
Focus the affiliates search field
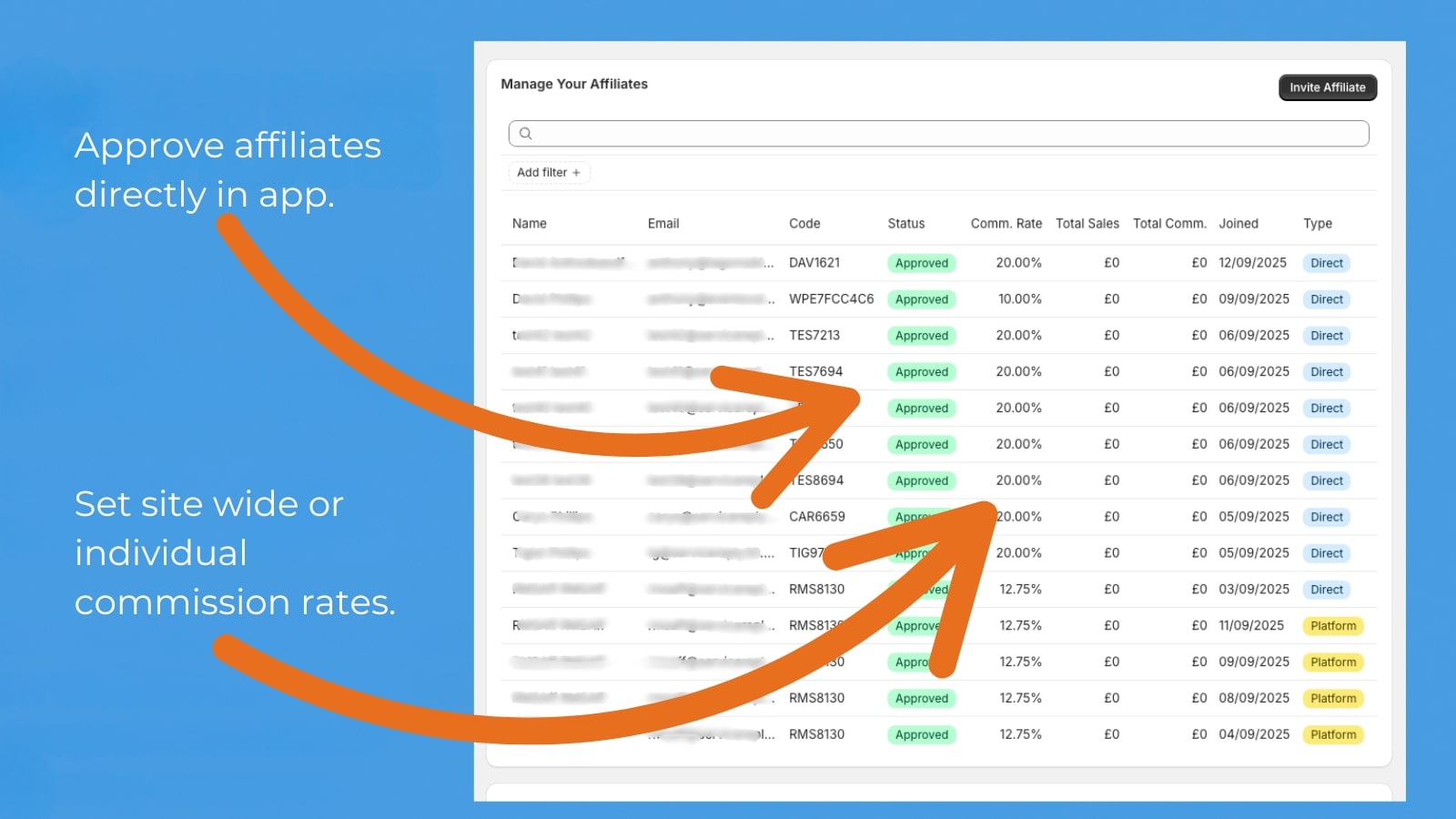point(938,134)
